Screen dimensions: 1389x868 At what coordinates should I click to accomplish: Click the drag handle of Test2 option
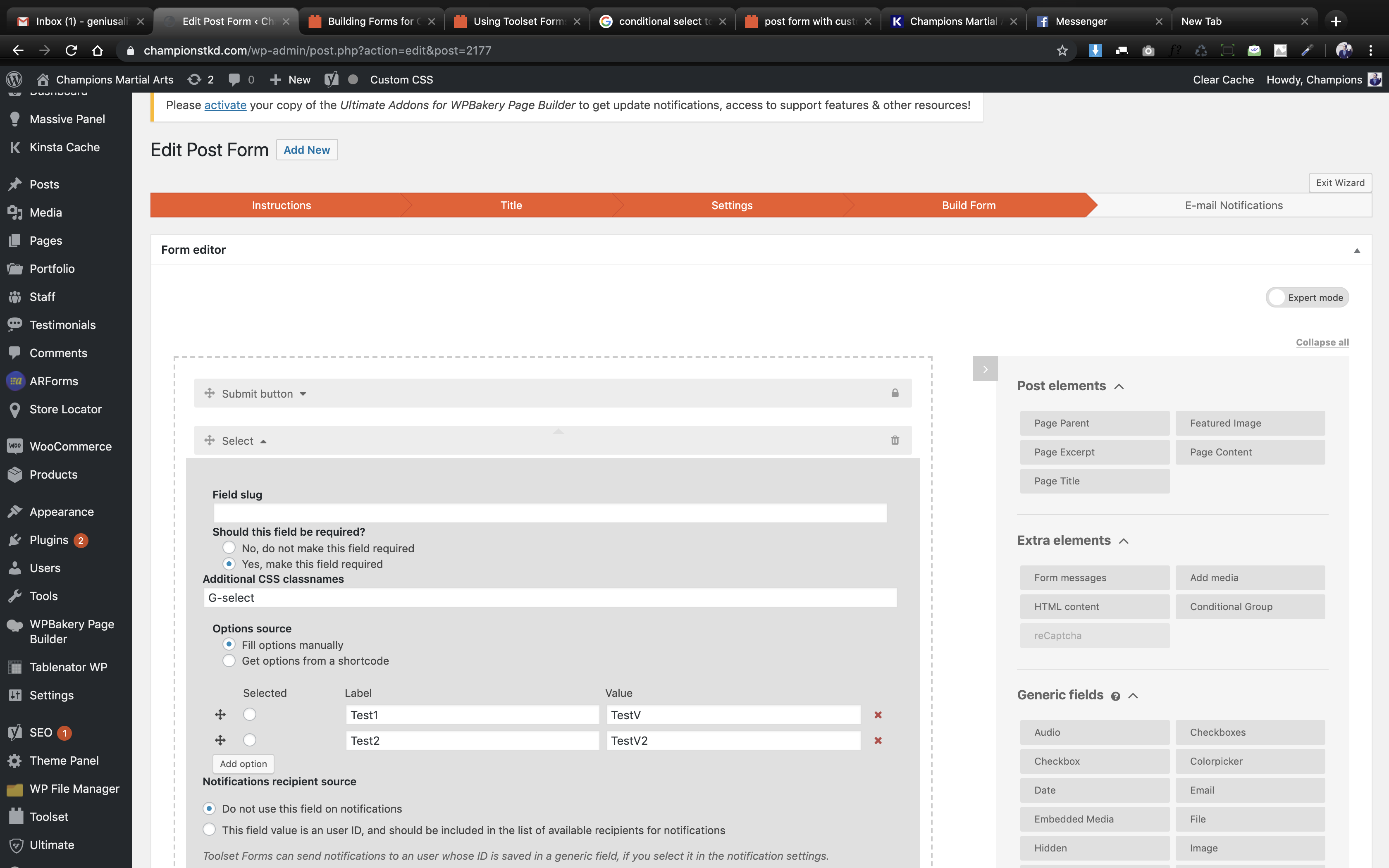tap(220, 741)
